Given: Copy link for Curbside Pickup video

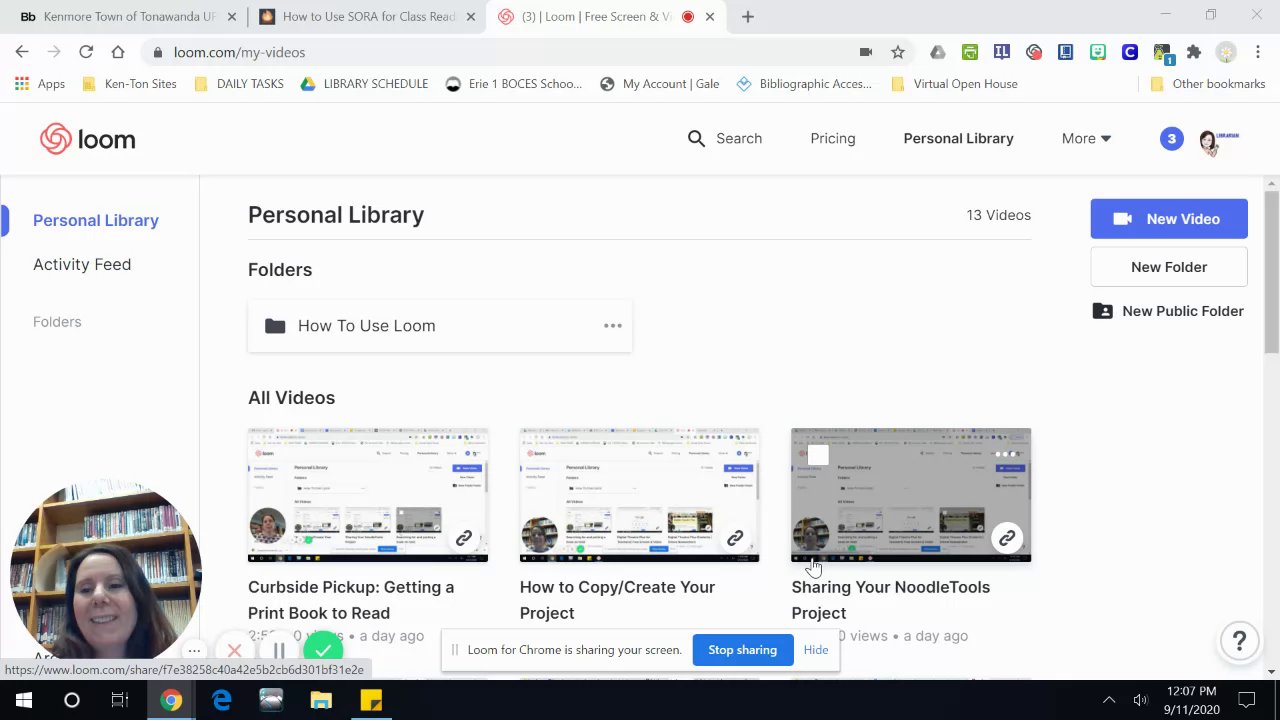Looking at the screenshot, I should pos(463,538).
